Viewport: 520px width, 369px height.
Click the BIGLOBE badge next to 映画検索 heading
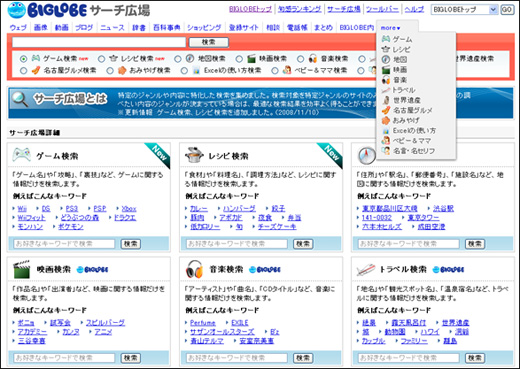point(92,270)
